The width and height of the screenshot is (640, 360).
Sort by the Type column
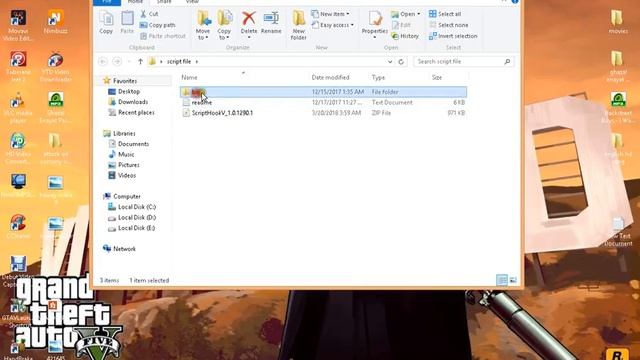point(378,77)
